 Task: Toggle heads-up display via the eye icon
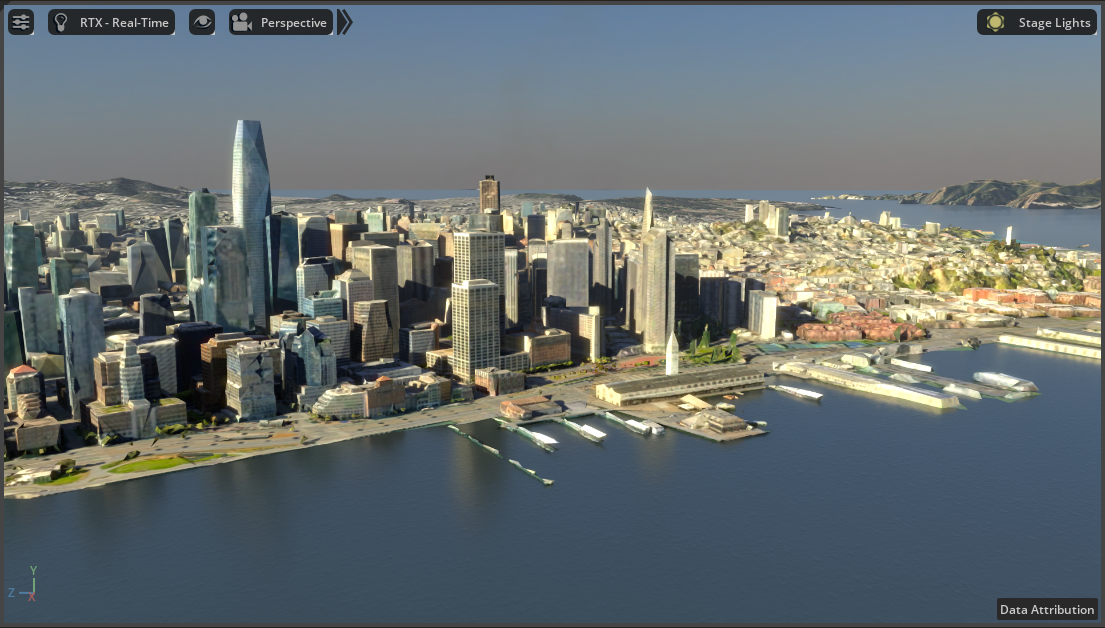pos(202,21)
